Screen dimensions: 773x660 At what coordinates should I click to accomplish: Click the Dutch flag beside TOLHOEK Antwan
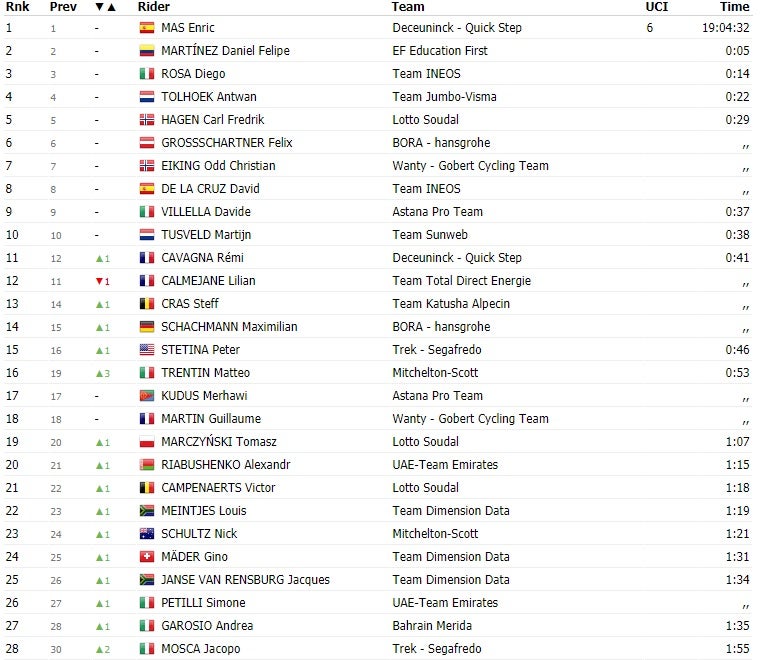coord(146,97)
